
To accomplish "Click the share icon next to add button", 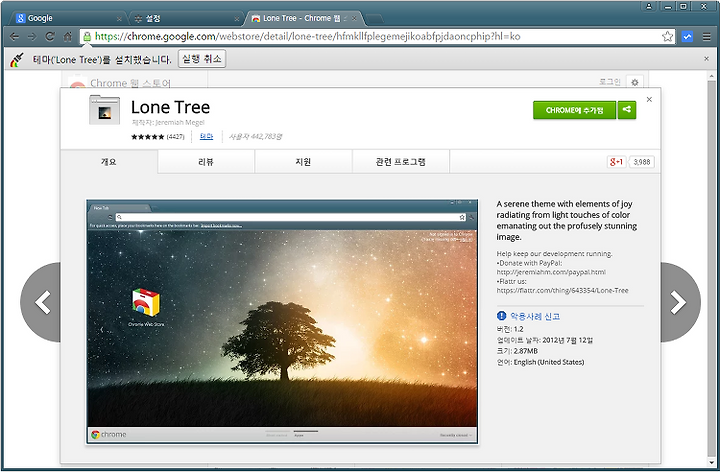I will tap(627, 110).
